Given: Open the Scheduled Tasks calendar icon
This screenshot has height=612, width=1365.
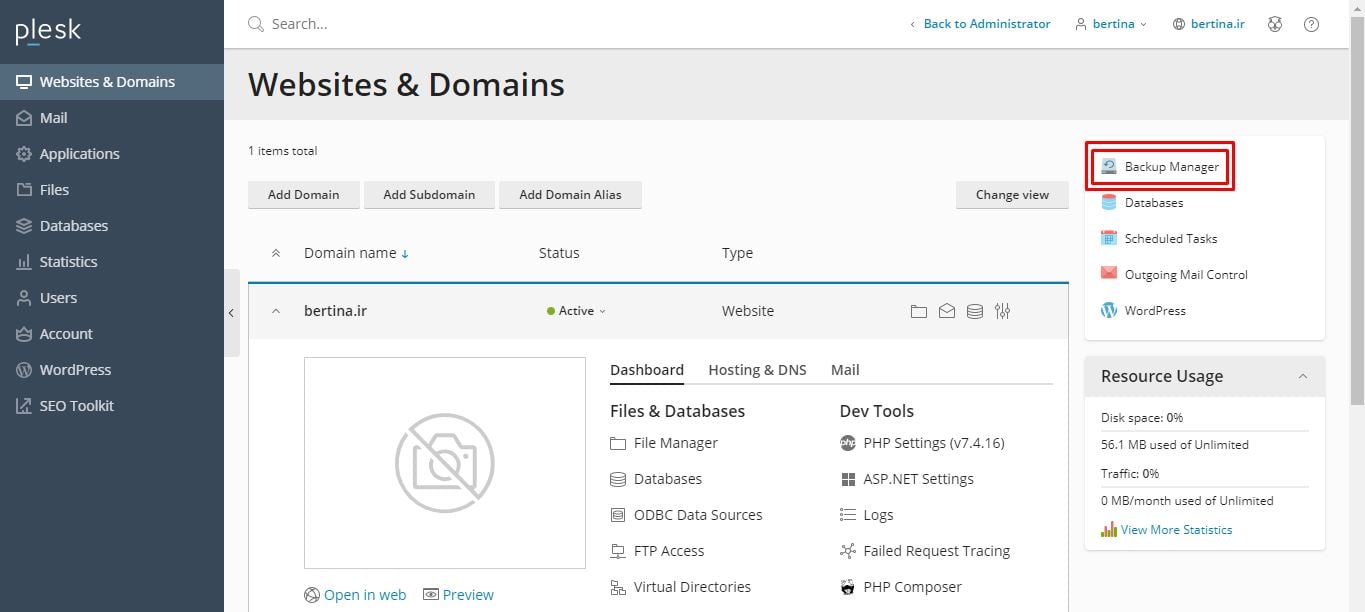Looking at the screenshot, I should 1109,238.
